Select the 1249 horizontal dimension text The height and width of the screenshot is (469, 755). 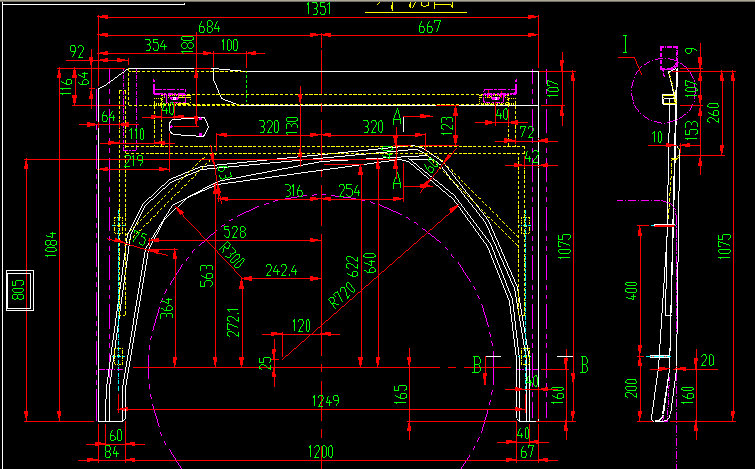click(x=325, y=401)
